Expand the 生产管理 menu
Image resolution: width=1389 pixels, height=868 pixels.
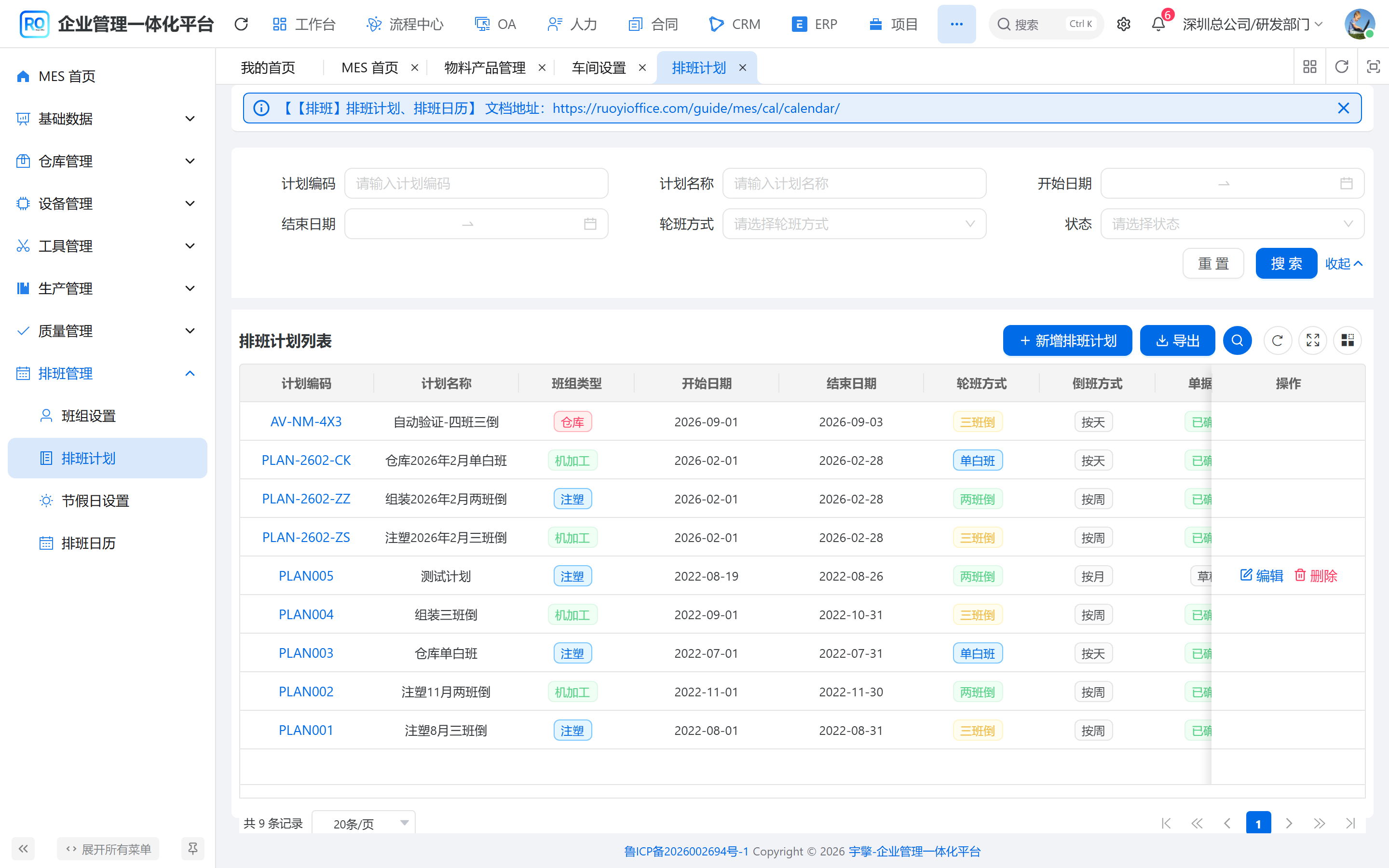[108, 288]
